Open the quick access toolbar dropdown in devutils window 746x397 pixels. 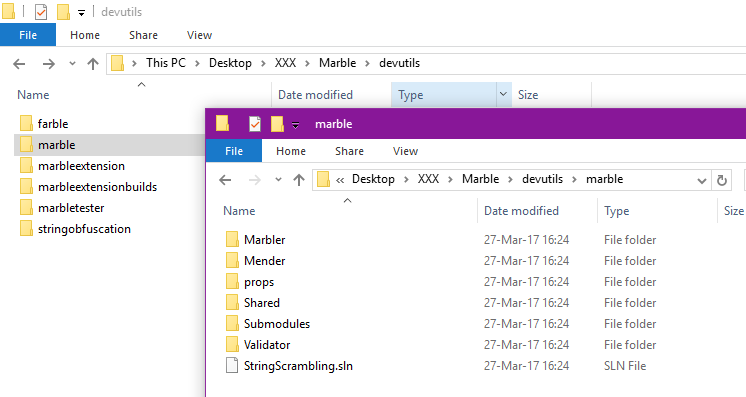coord(81,13)
